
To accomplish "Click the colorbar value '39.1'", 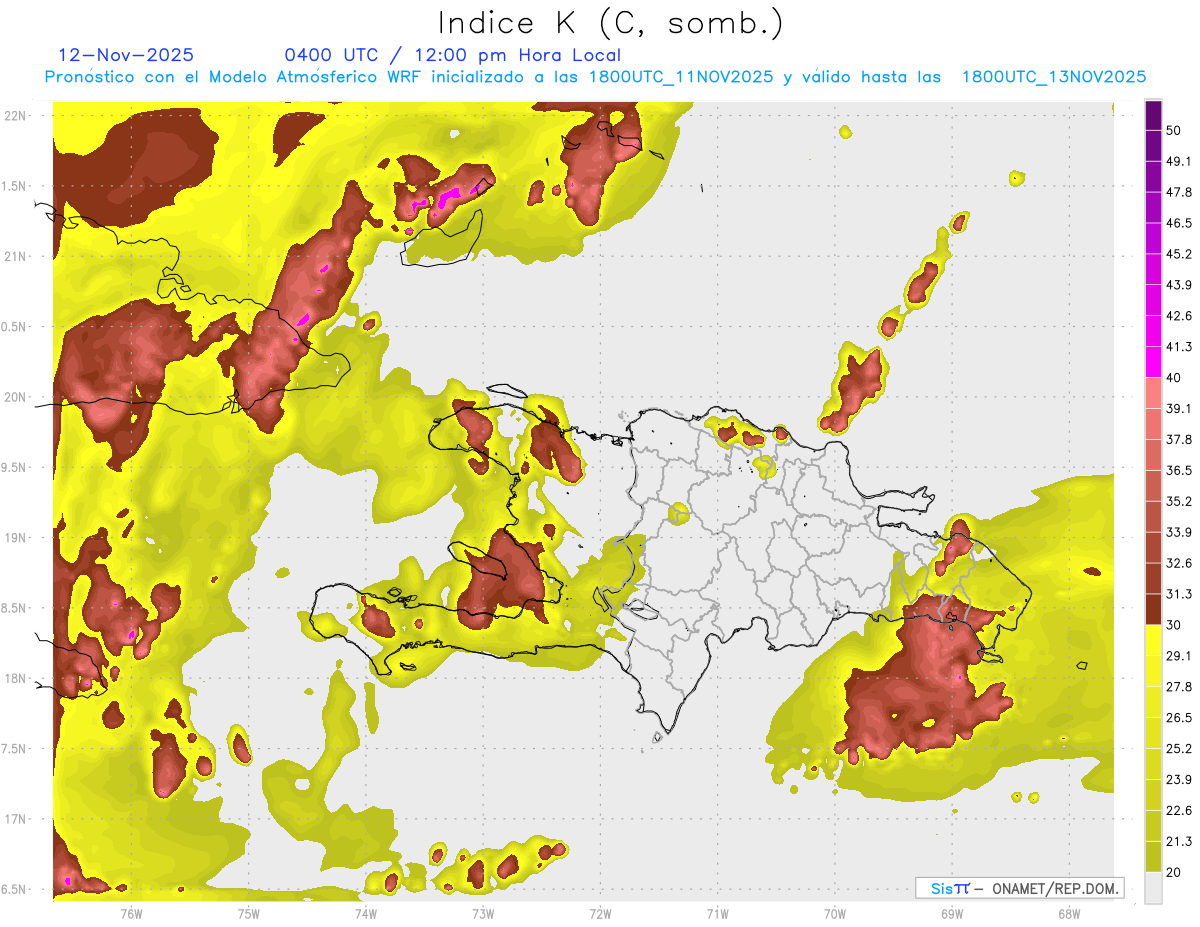I will click(x=1180, y=408).
